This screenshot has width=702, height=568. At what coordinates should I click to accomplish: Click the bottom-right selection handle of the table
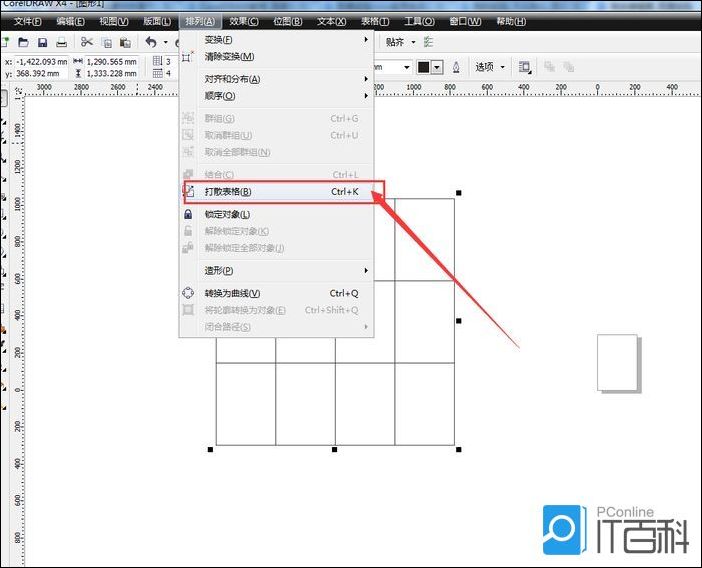(x=458, y=449)
